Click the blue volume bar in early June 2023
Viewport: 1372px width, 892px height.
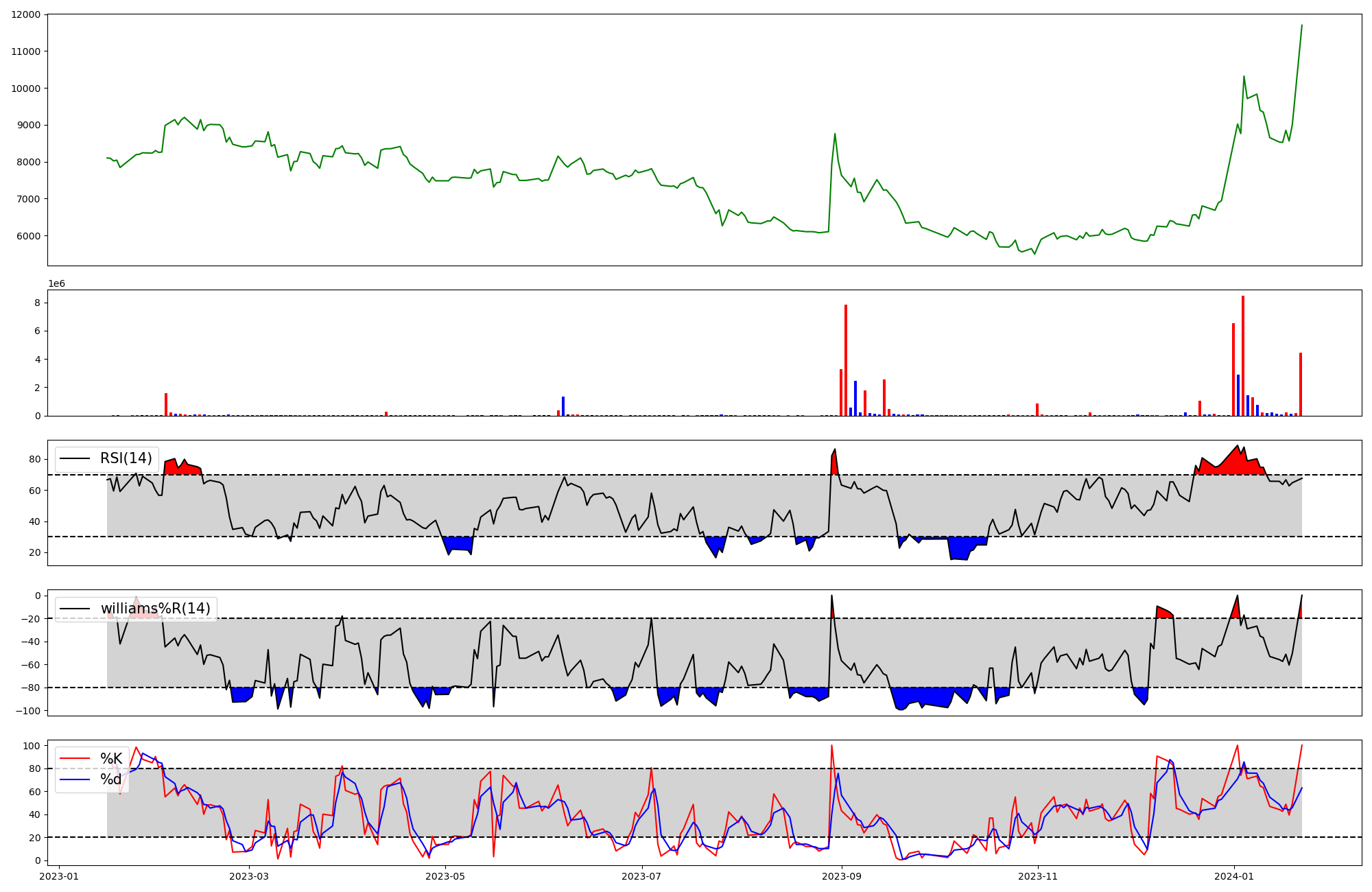pyautogui.click(x=563, y=406)
